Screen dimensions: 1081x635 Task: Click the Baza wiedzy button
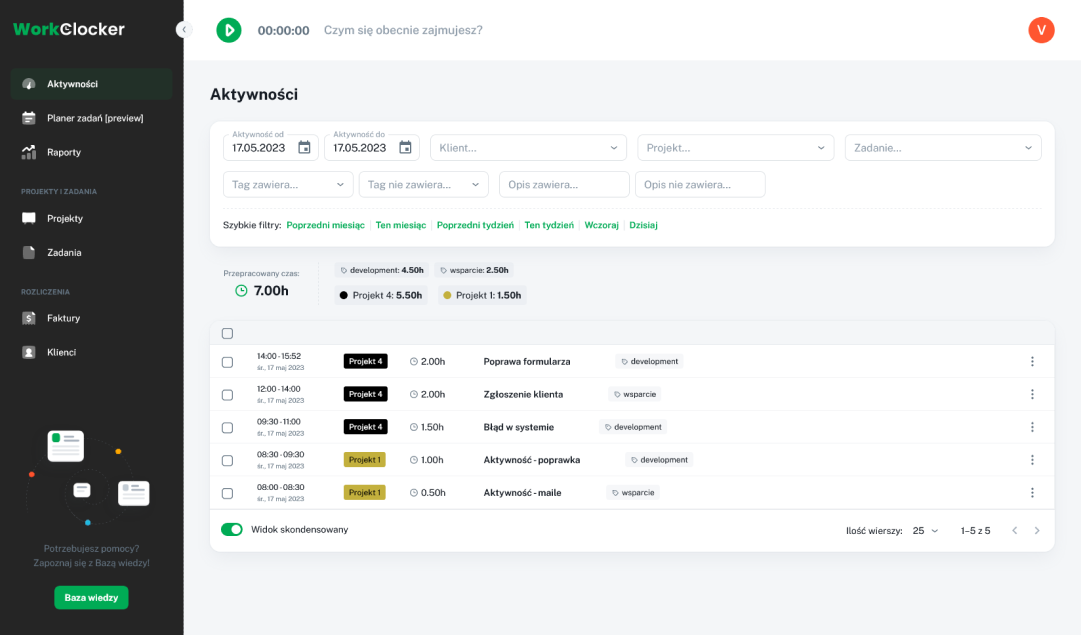click(x=91, y=597)
